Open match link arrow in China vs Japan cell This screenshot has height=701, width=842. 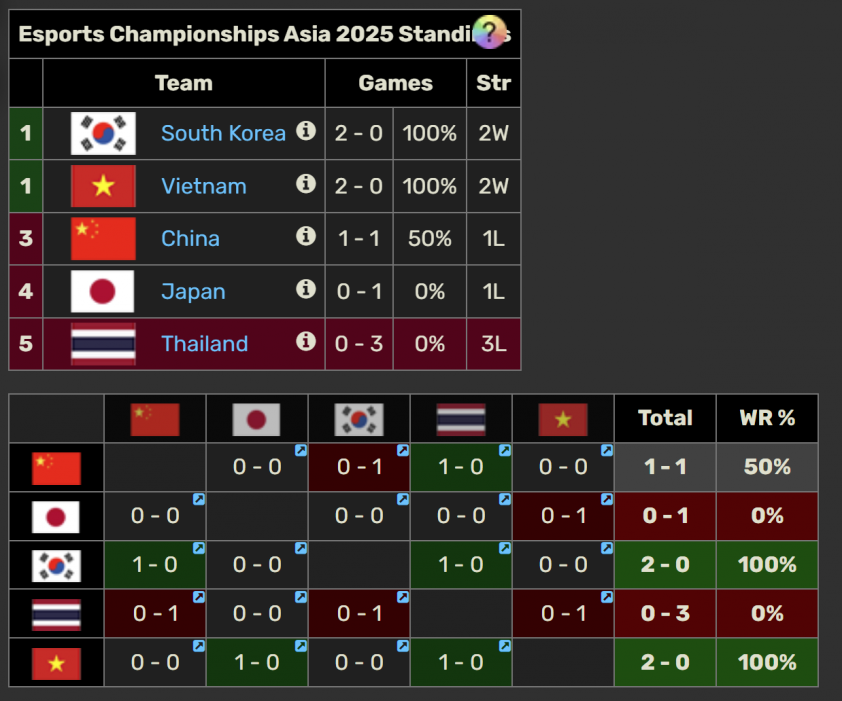point(300,453)
